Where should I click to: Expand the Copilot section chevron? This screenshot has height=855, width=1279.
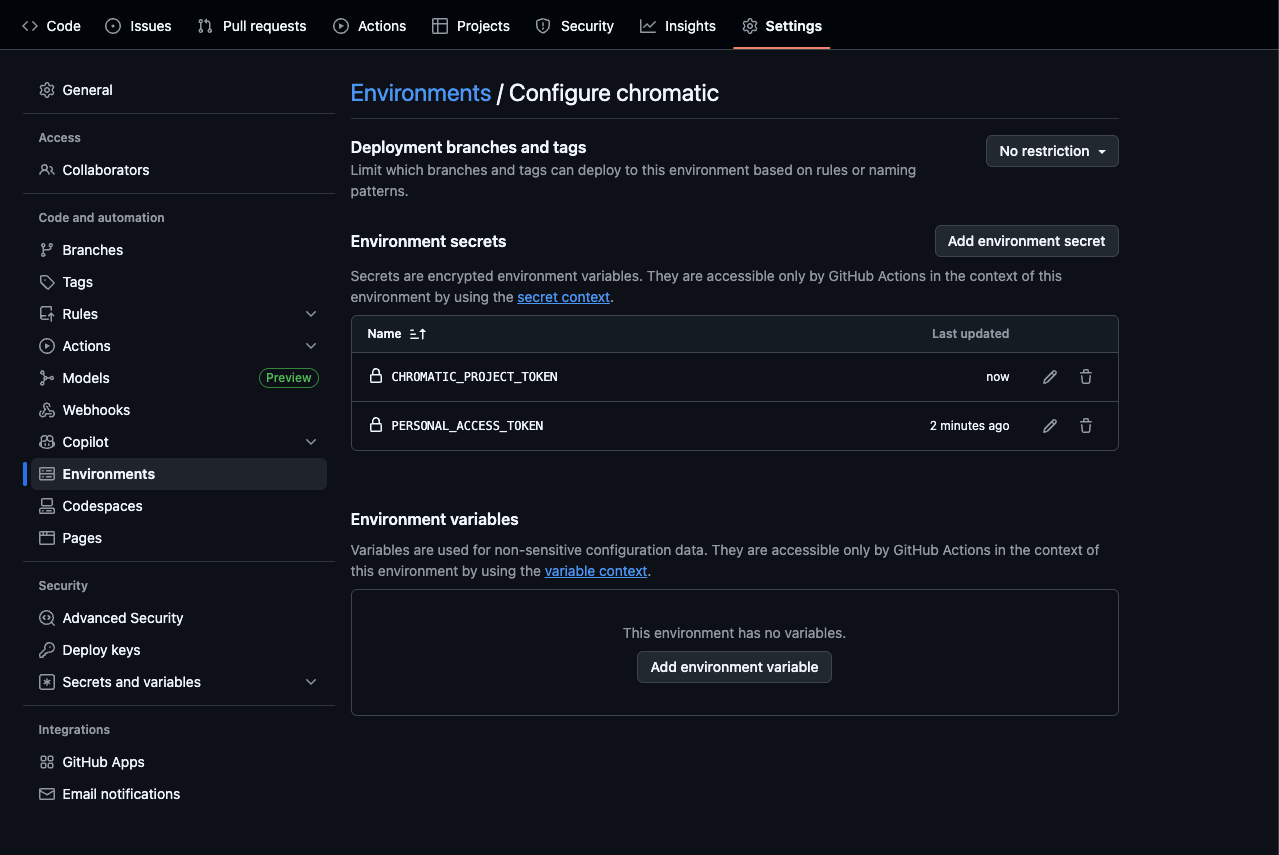click(311, 442)
